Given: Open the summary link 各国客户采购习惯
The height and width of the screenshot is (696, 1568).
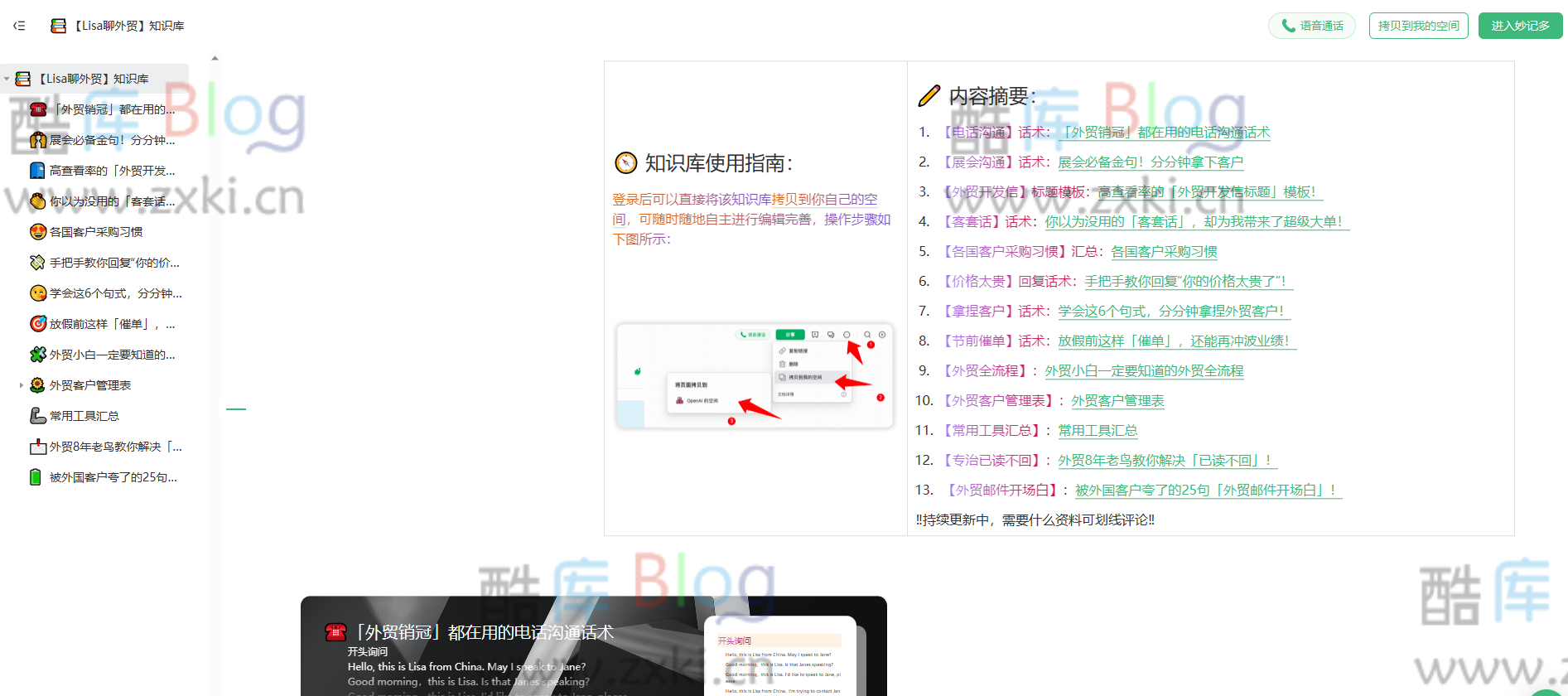Looking at the screenshot, I should (1164, 252).
